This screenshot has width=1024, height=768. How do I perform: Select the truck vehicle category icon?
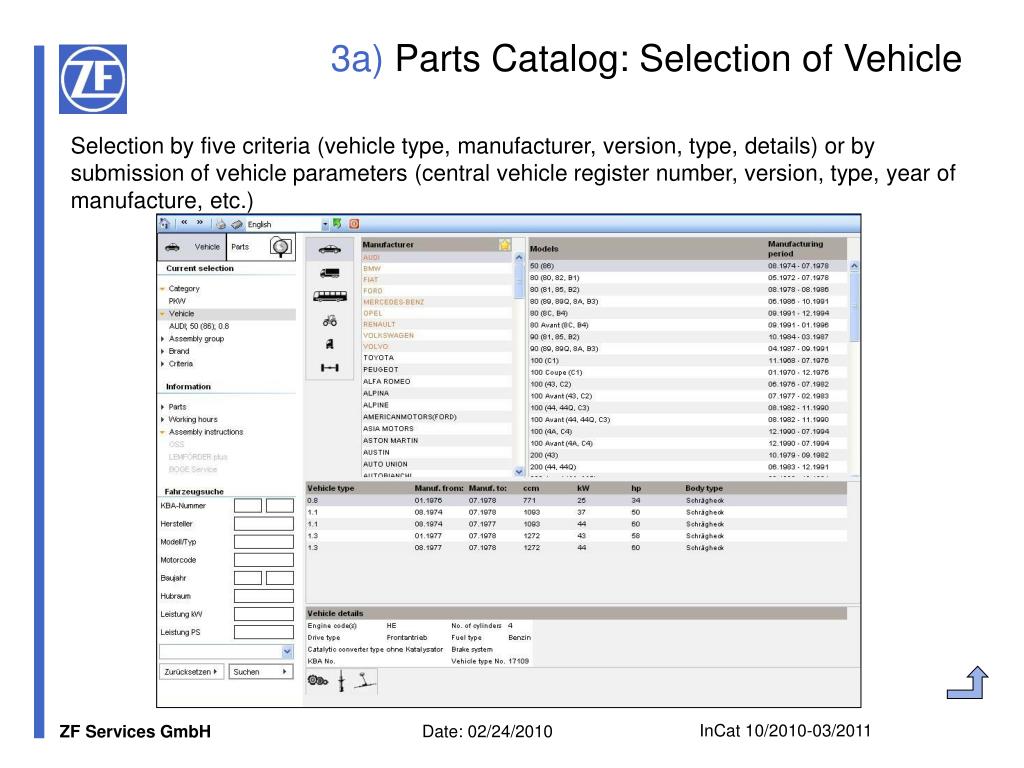[x=330, y=273]
